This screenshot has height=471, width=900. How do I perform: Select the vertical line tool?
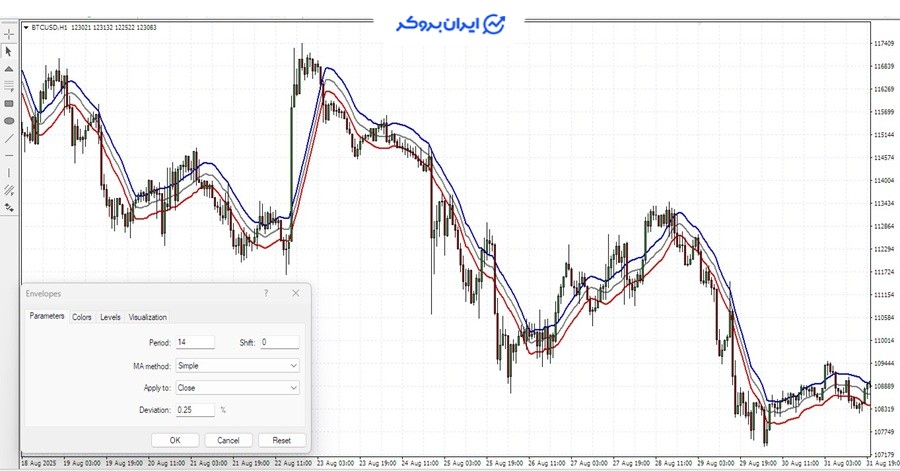coord(9,172)
